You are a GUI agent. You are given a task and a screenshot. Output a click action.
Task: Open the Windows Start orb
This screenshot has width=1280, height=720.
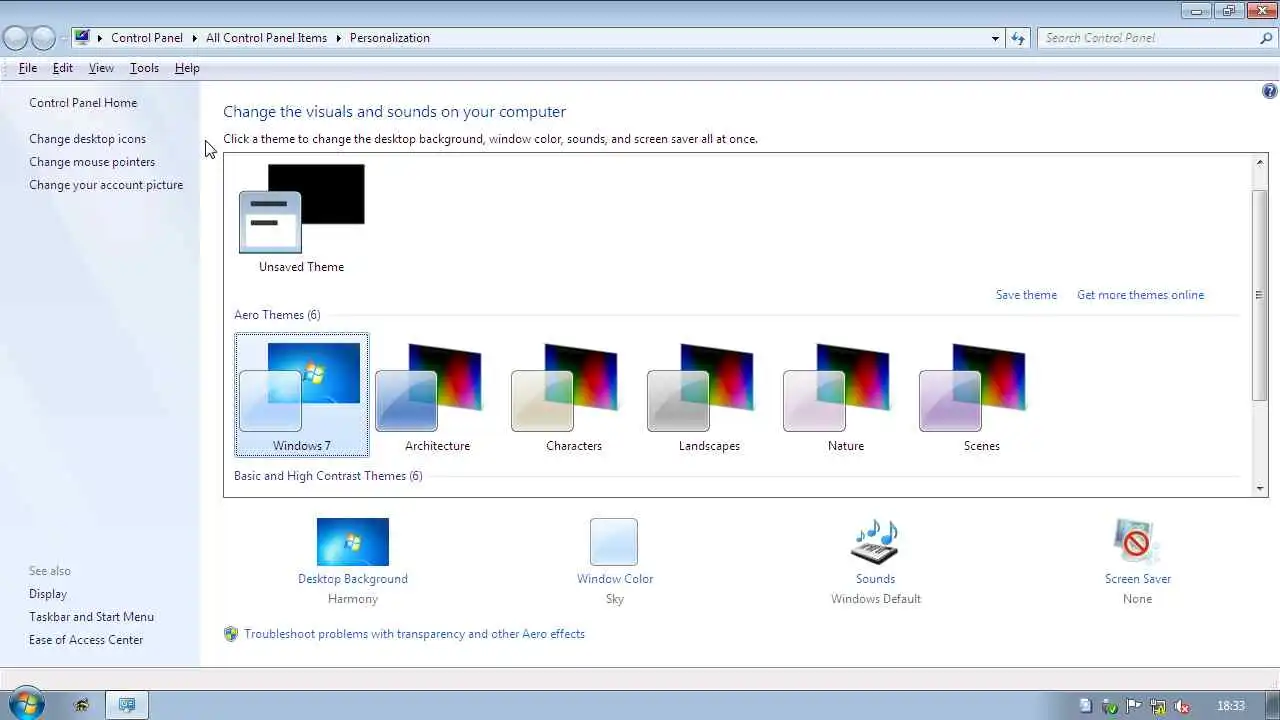pyautogui.click(x=26, y=704)
